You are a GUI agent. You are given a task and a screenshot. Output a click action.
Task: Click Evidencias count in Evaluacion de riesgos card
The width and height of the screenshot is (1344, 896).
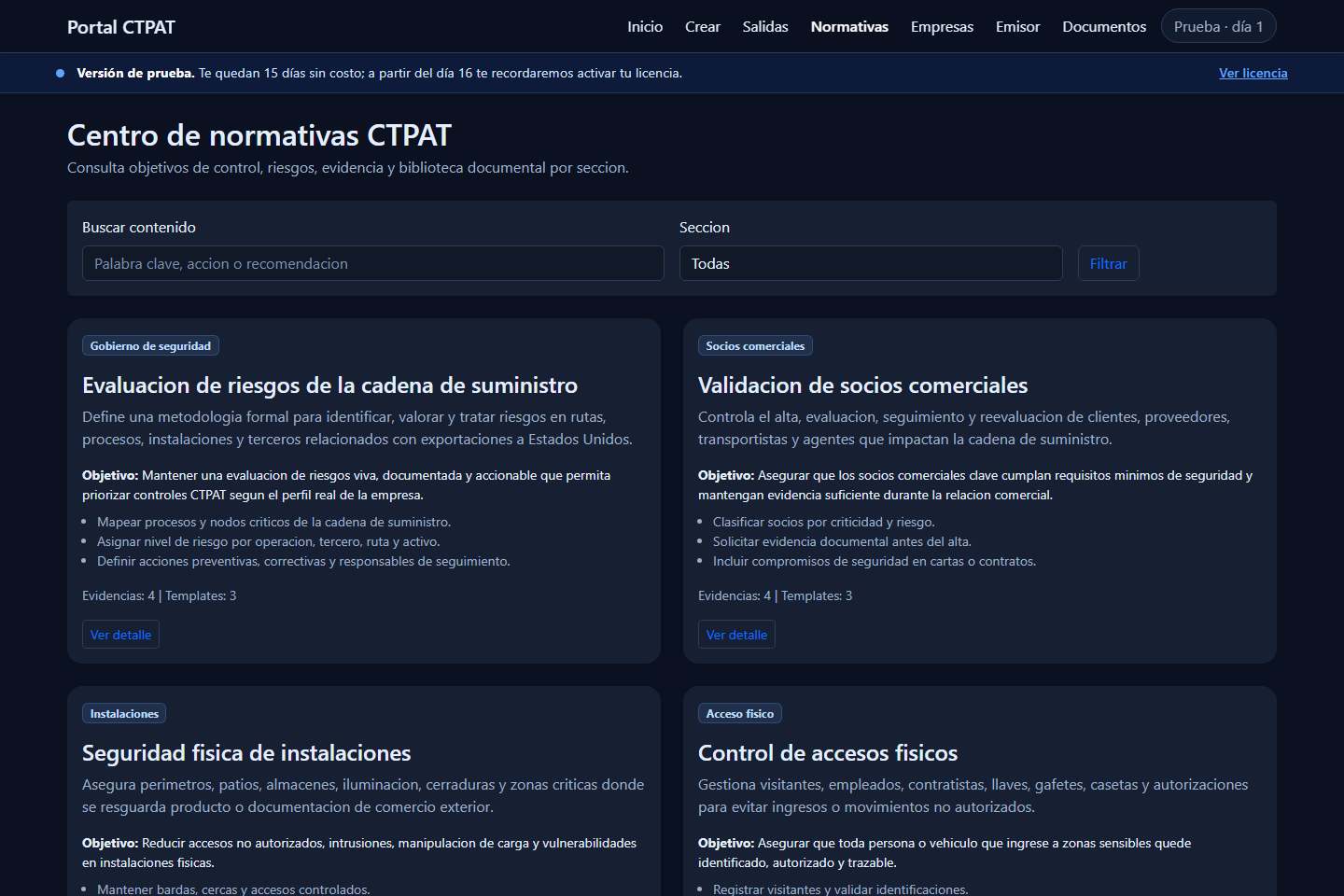119,595
